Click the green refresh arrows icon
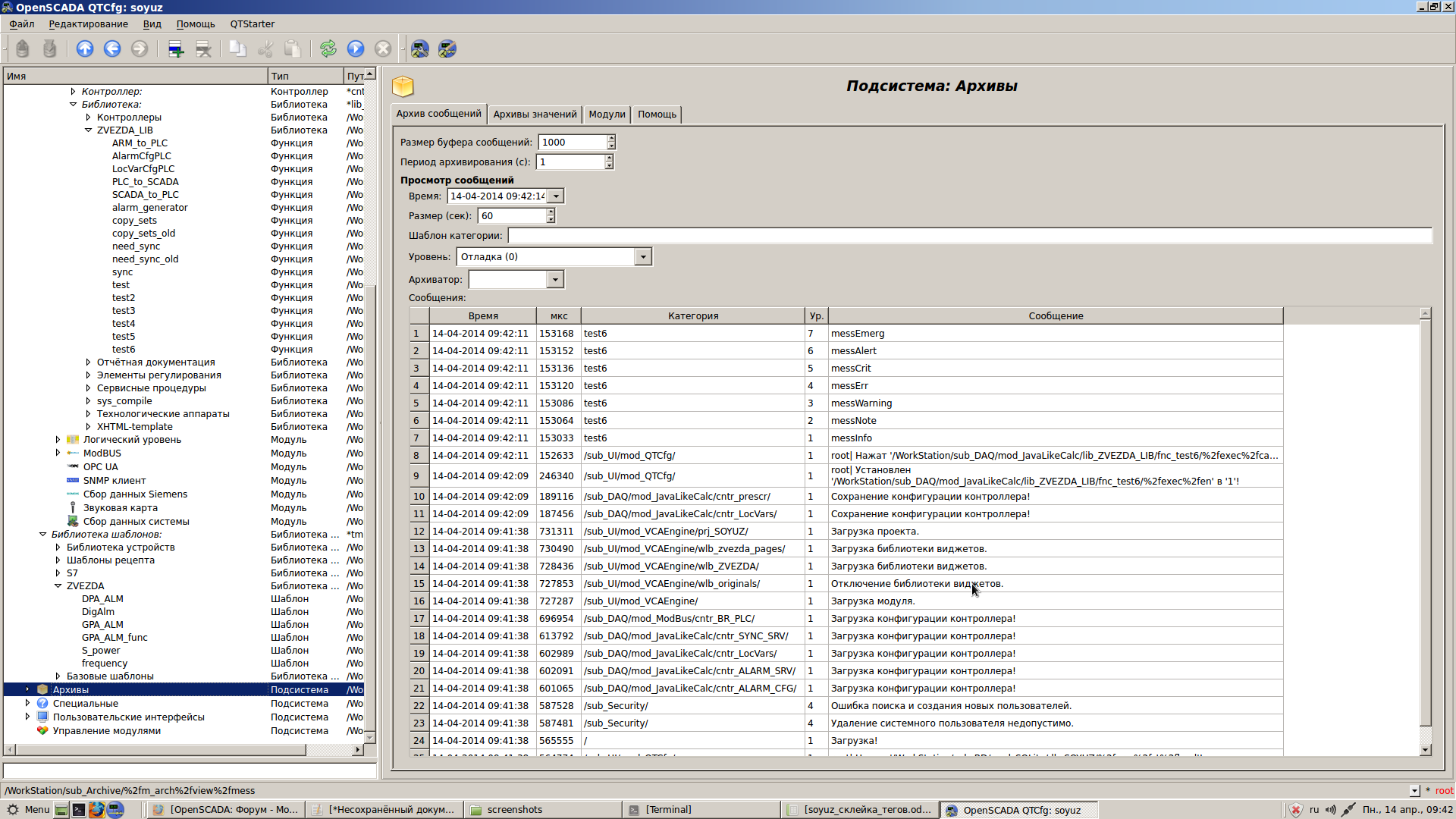1456x819 pixels. click(x=328, y=49)
